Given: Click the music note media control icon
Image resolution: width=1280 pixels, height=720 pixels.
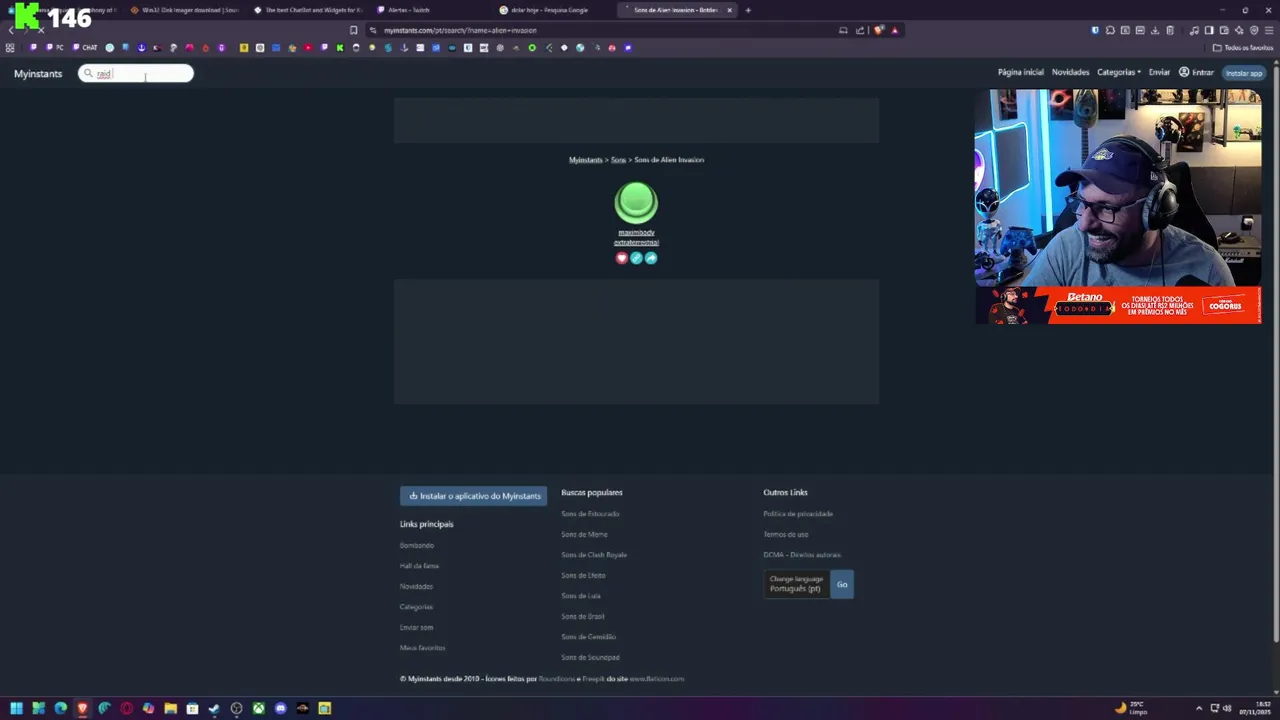Looking at the screenshot, I should click(x=1194, y=30).
